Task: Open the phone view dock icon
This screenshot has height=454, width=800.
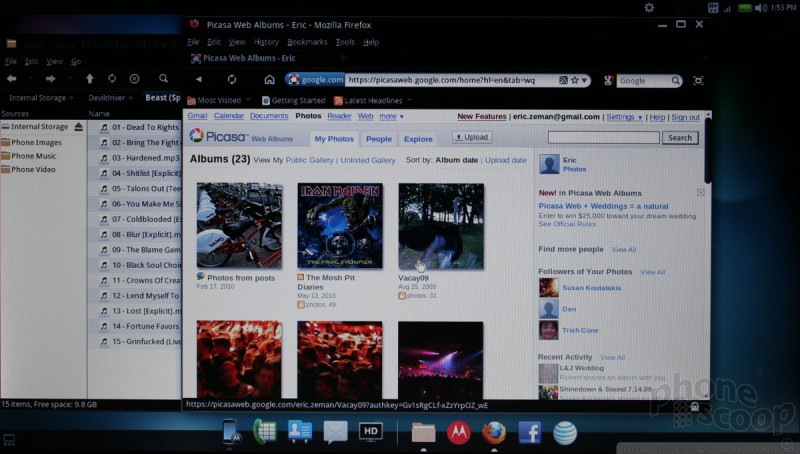Action: (231, 432)
